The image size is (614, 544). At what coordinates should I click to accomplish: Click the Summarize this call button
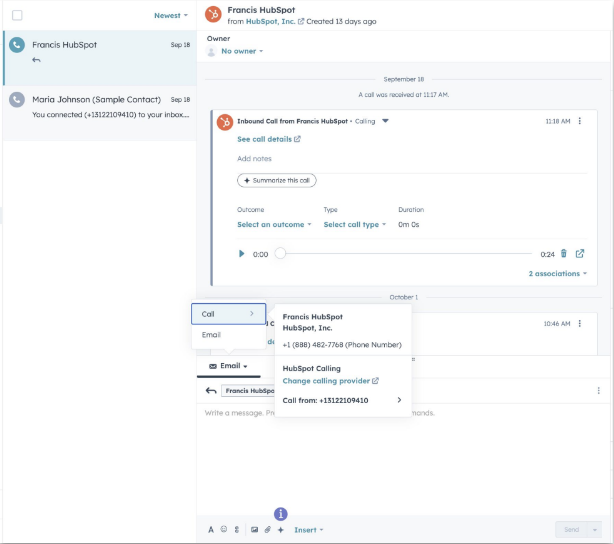coord(276,181)
